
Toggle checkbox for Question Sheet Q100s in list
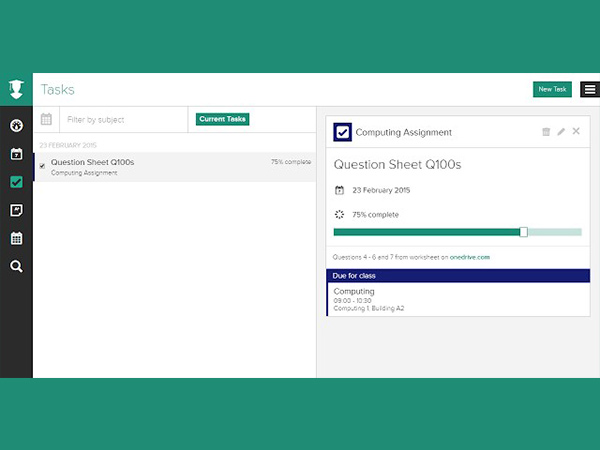[42, 166]
